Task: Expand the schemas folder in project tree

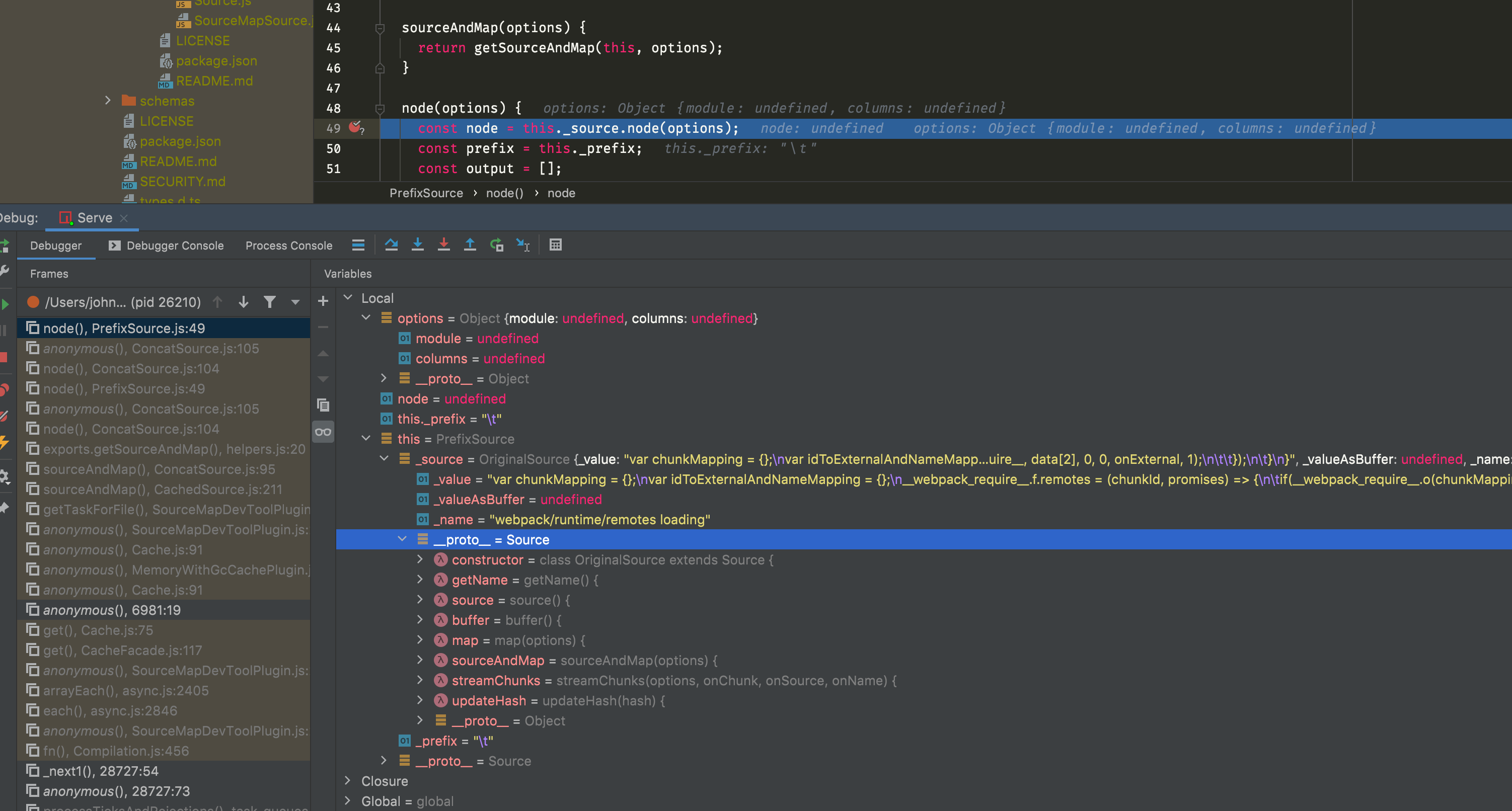Action: click(x=108, y=100)
